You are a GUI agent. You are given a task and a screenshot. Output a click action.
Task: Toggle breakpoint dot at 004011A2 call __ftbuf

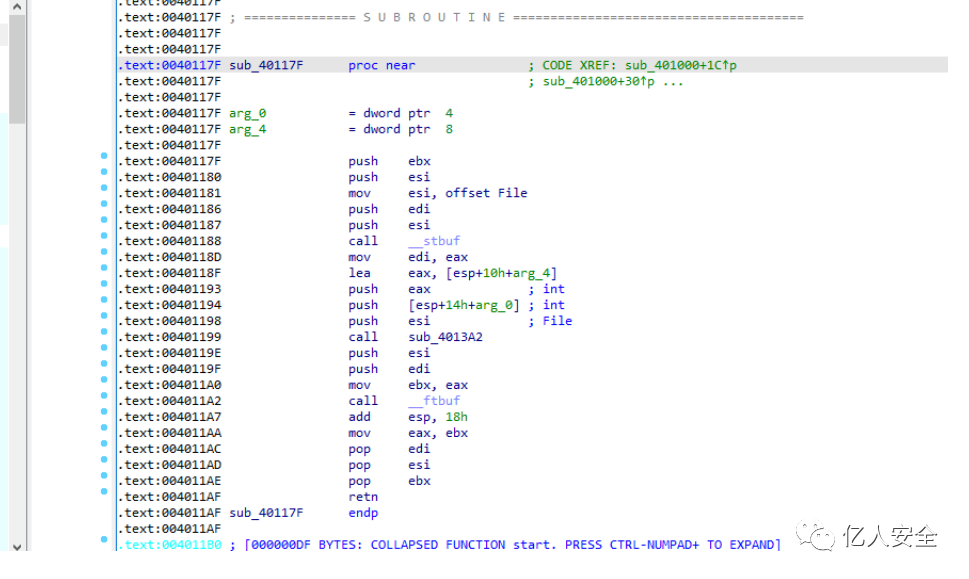tap(104, 396)
